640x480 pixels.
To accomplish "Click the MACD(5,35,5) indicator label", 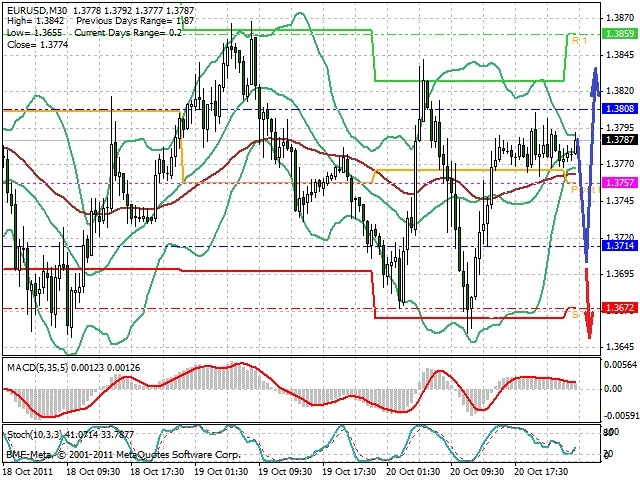I will coord(38,368).
